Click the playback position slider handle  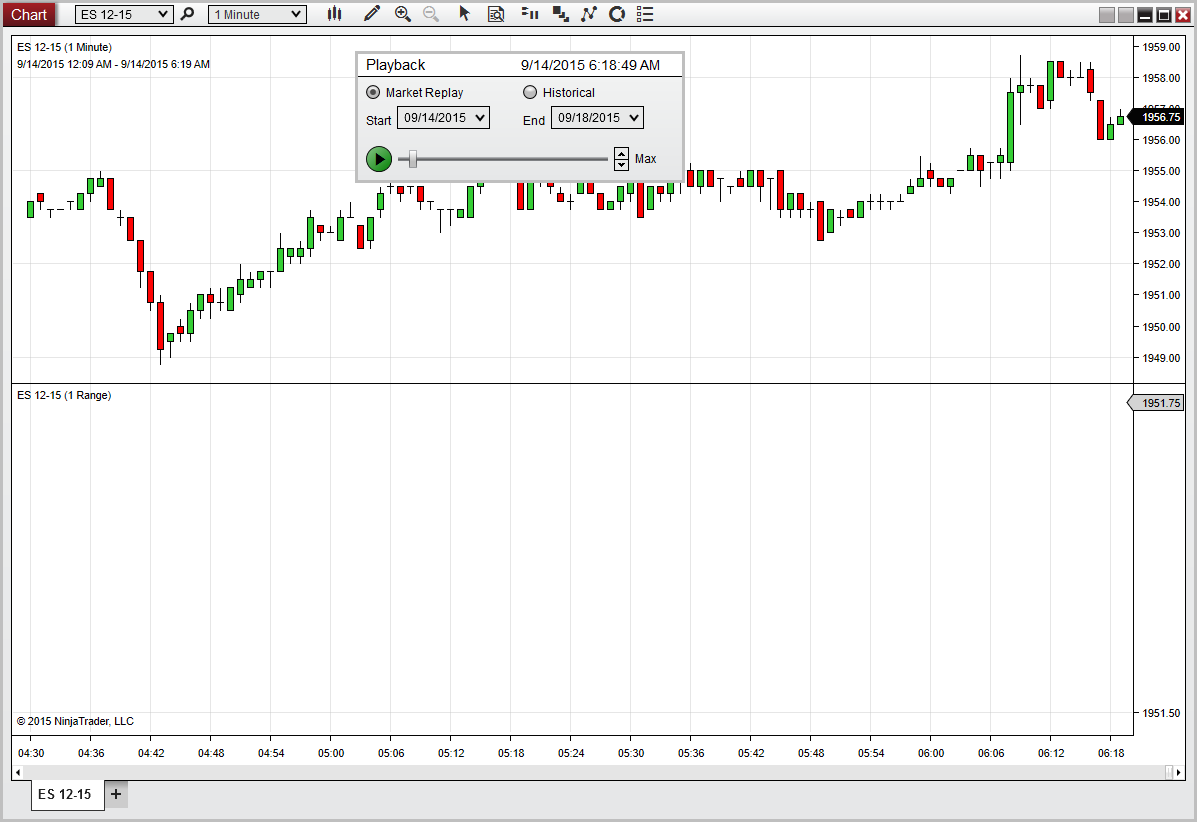coord(413,159)
